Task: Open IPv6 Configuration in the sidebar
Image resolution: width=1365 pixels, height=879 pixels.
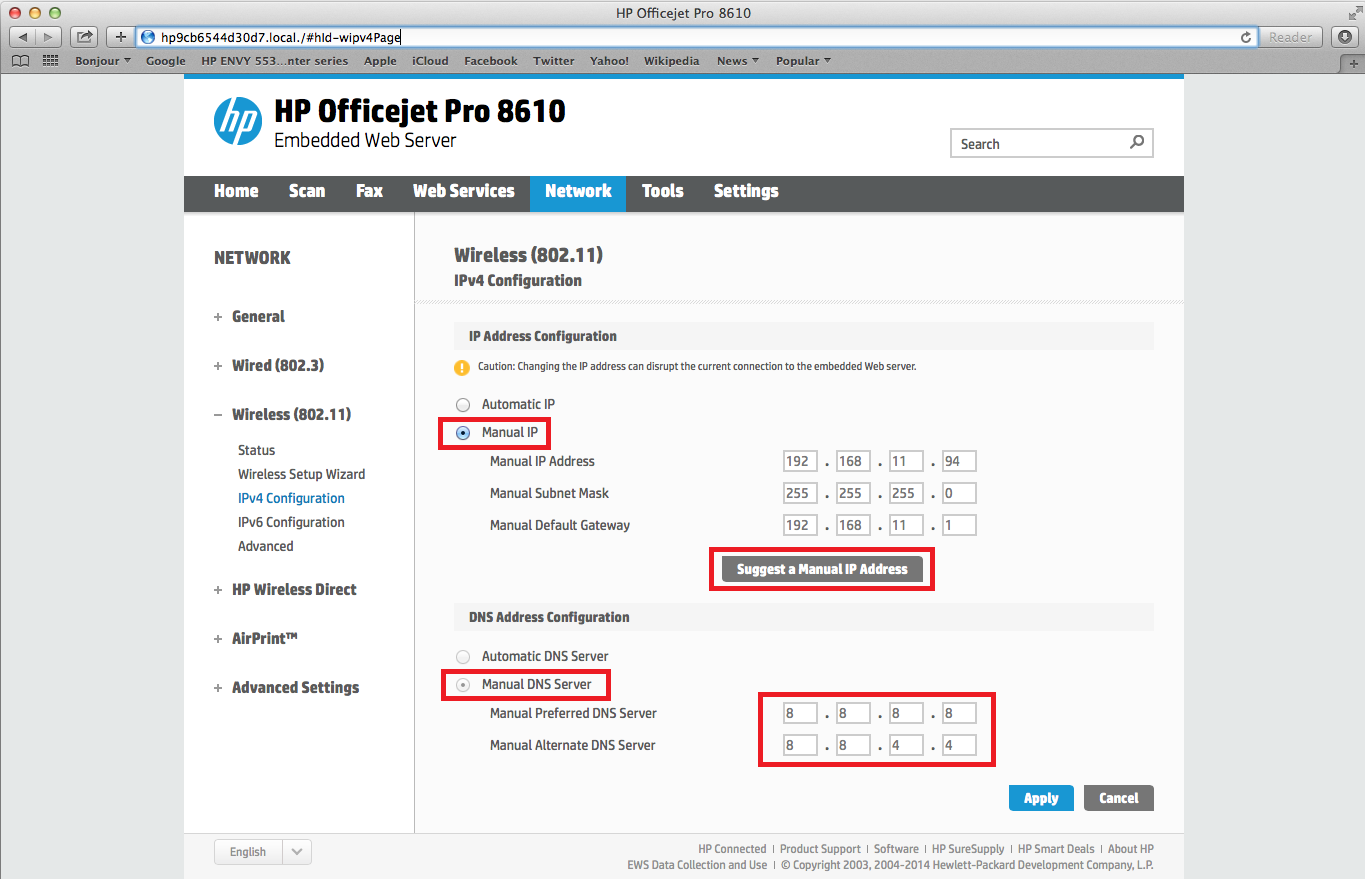Action: pos(291,522)
